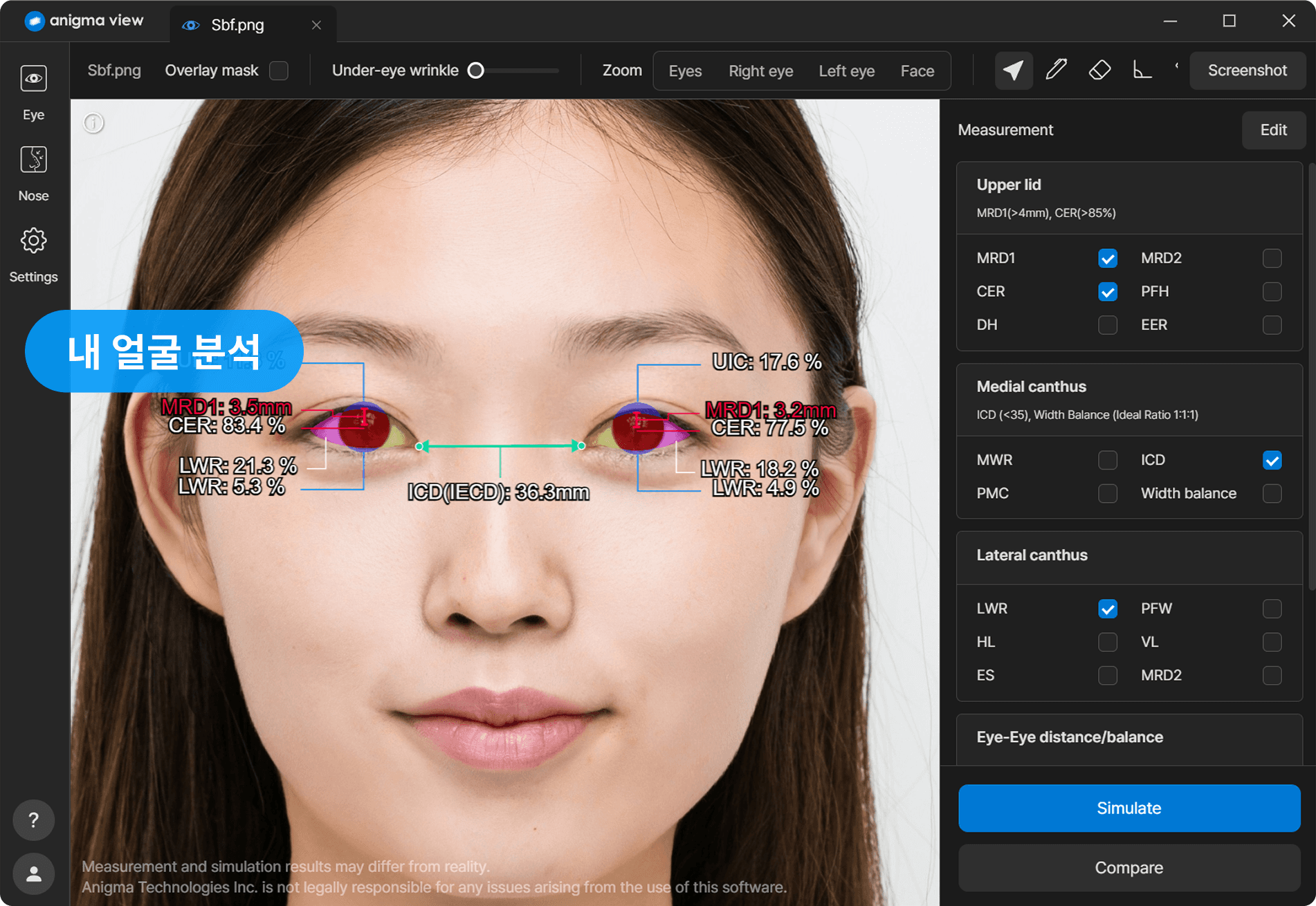Click the "MRD1: 3.2mm" label
Image resolution: width=1316 pixels, height=906 pixels.
coord(771,410)
